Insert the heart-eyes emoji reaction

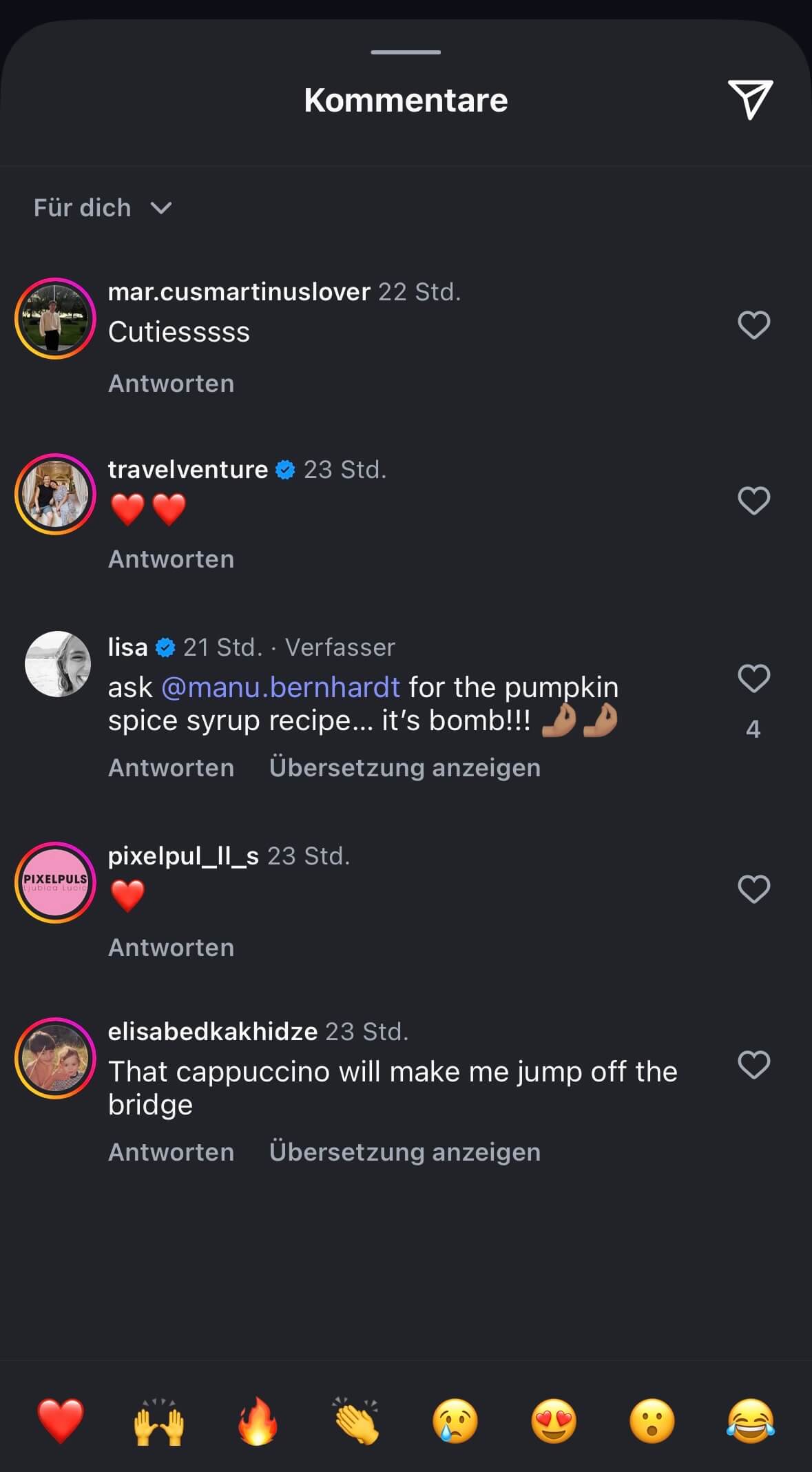click(x=554, y=1421)
